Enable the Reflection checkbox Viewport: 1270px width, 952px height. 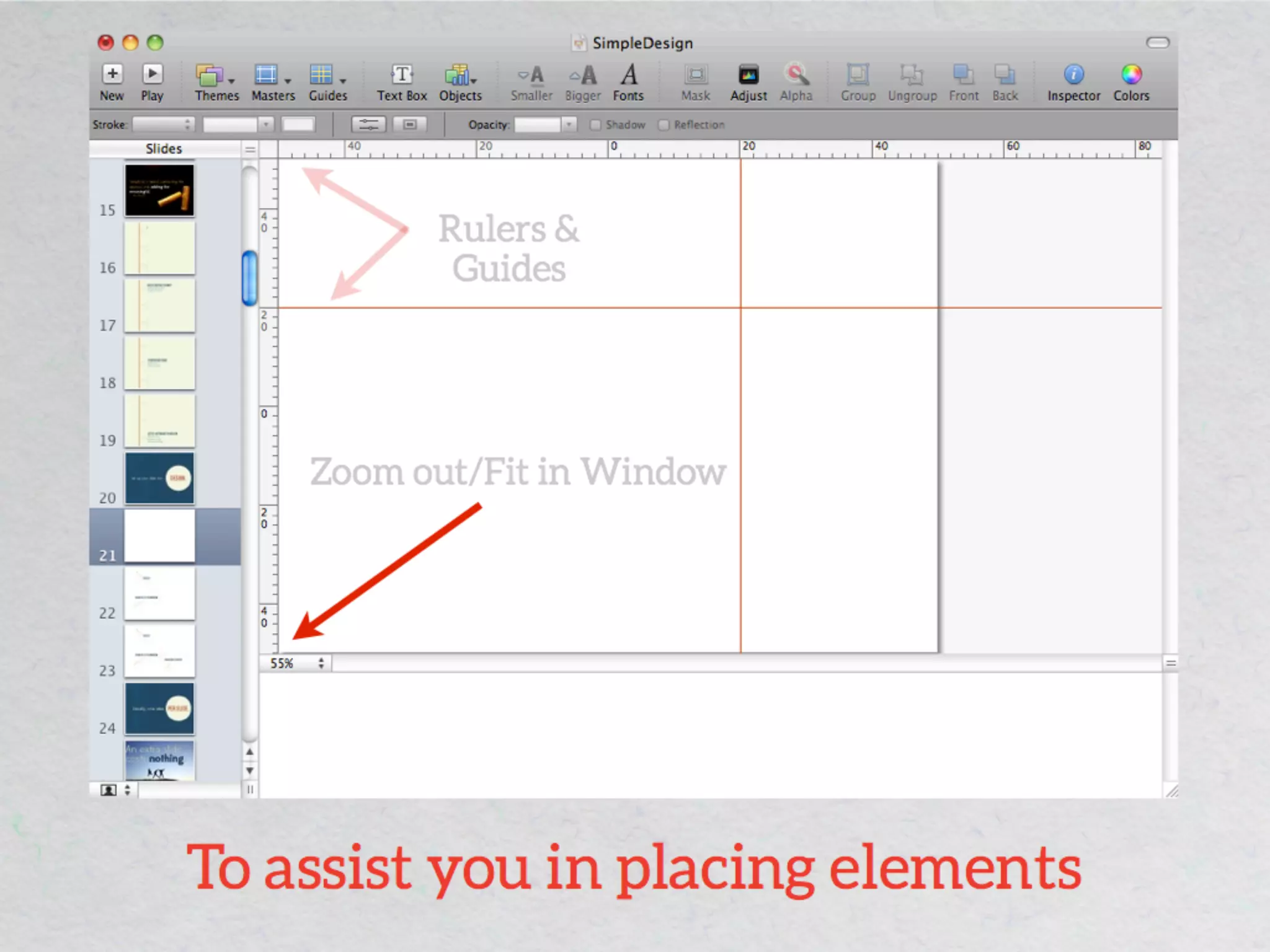(664, 125)
